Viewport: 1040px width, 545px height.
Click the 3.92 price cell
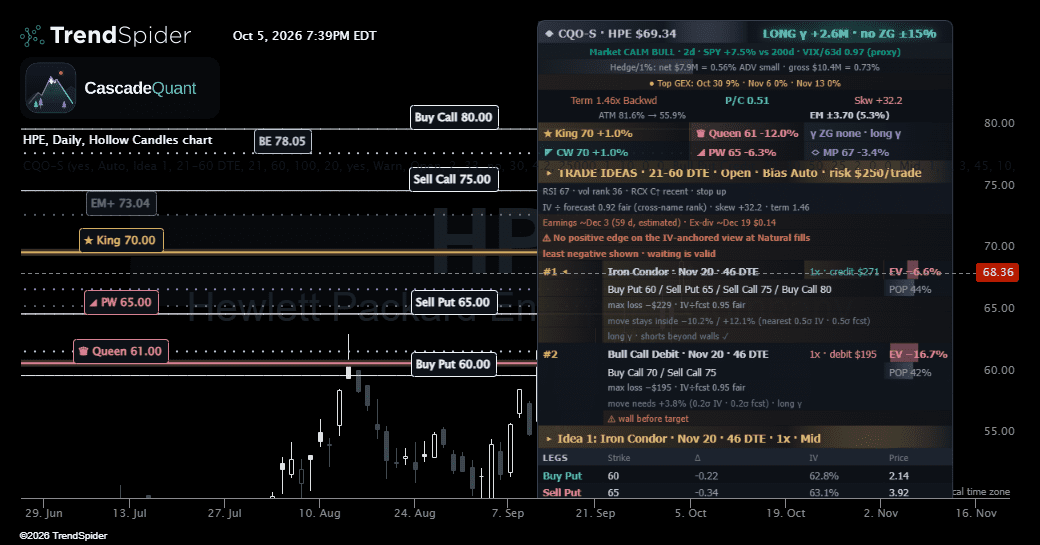[x=899, y=493]
